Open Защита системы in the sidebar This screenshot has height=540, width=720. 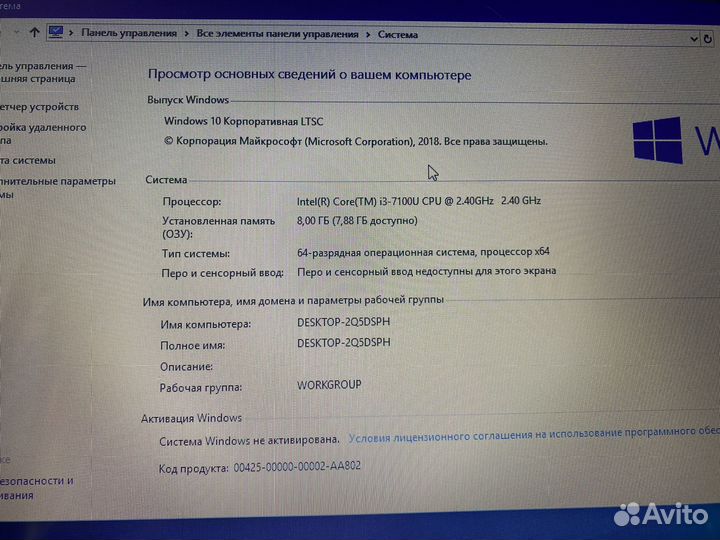click(28, 160)
